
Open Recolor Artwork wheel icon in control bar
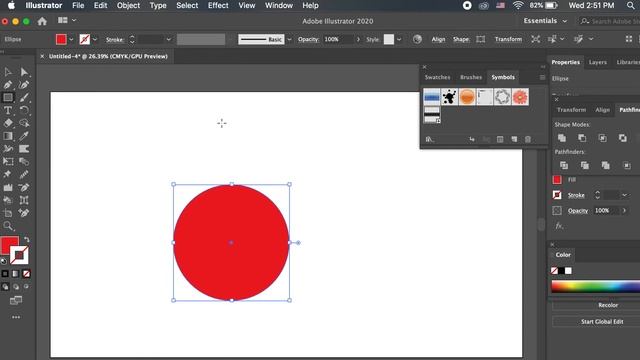point(417,39)
